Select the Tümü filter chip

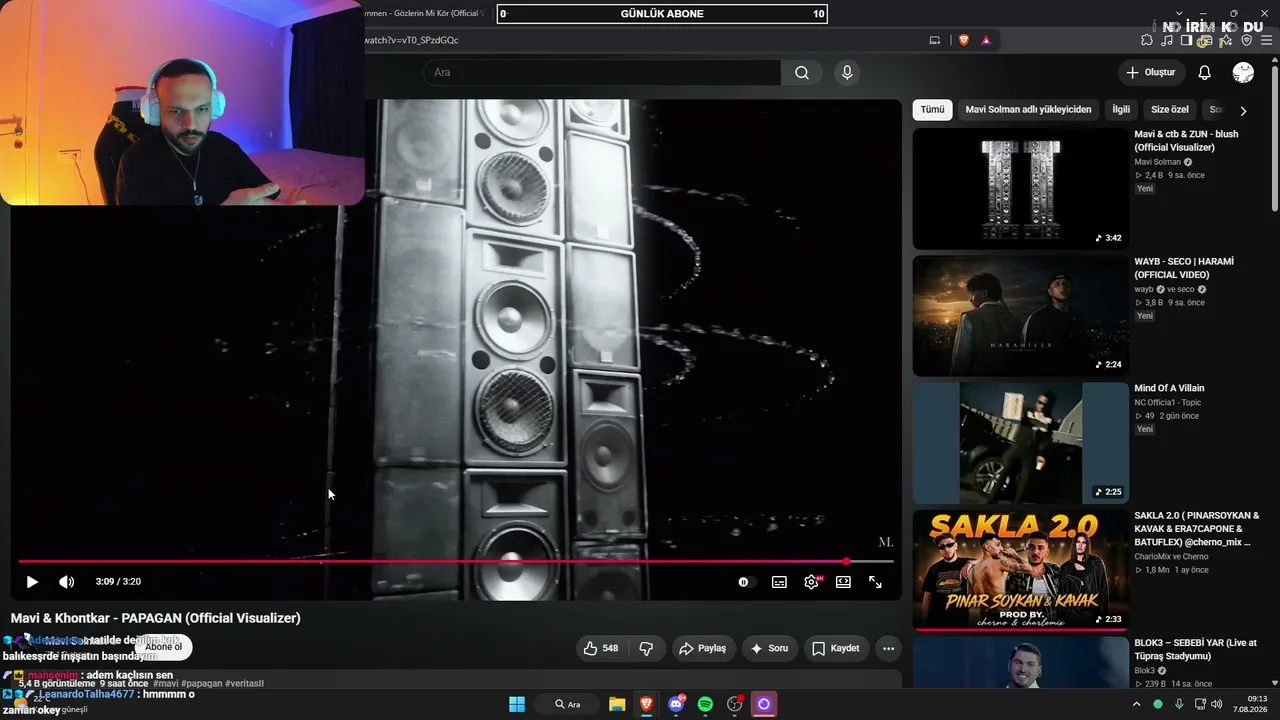click(x=932, y=109)
